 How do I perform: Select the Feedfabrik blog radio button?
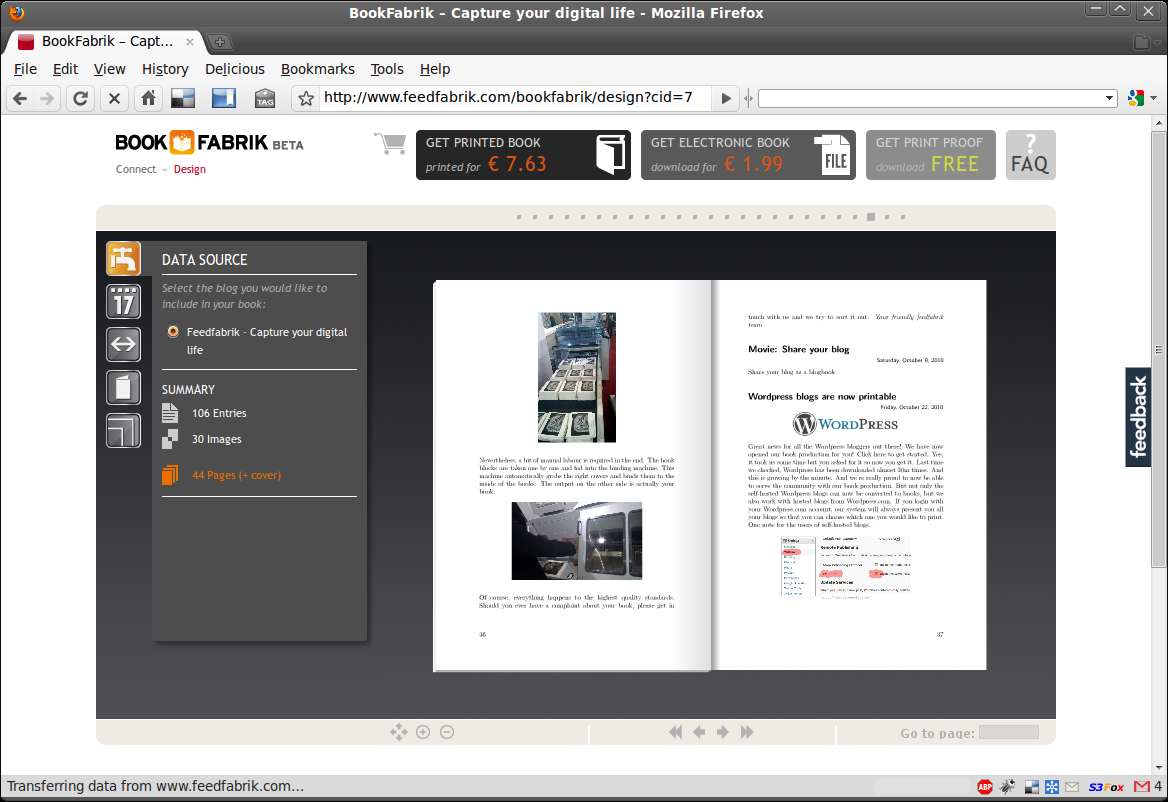point(173,331)
